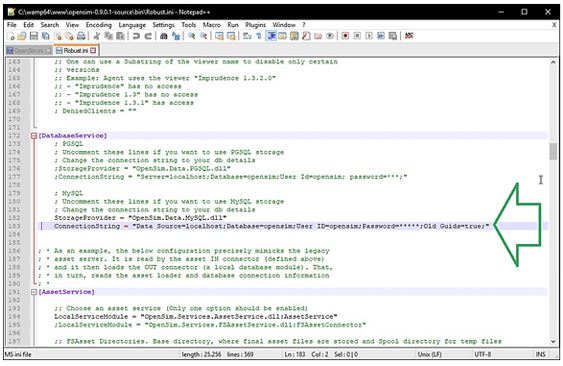Click the Replace toolbar icon
This screenshot has height=366, width=563.
(176, 36)
